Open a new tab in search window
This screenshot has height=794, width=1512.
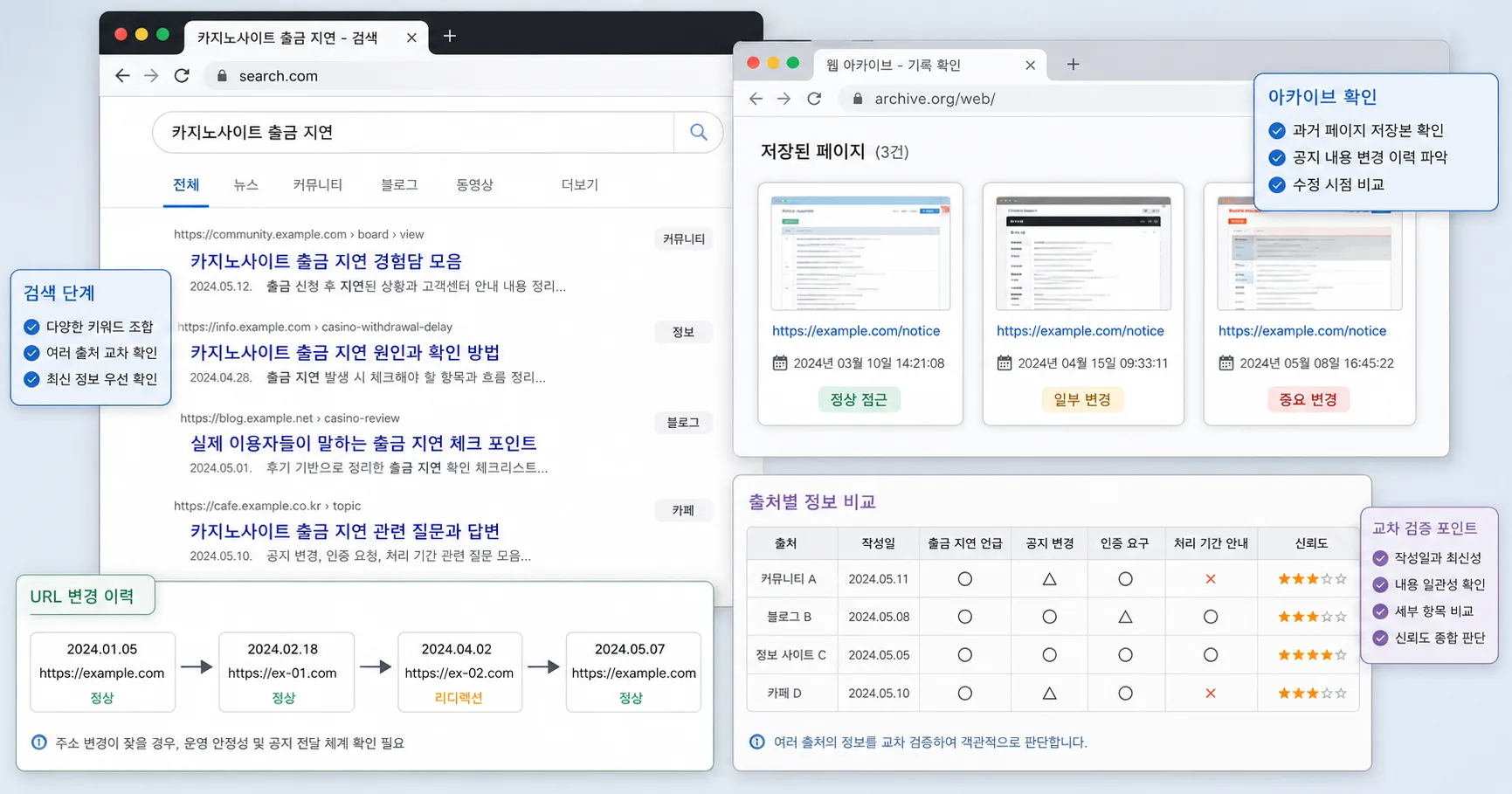450,36
